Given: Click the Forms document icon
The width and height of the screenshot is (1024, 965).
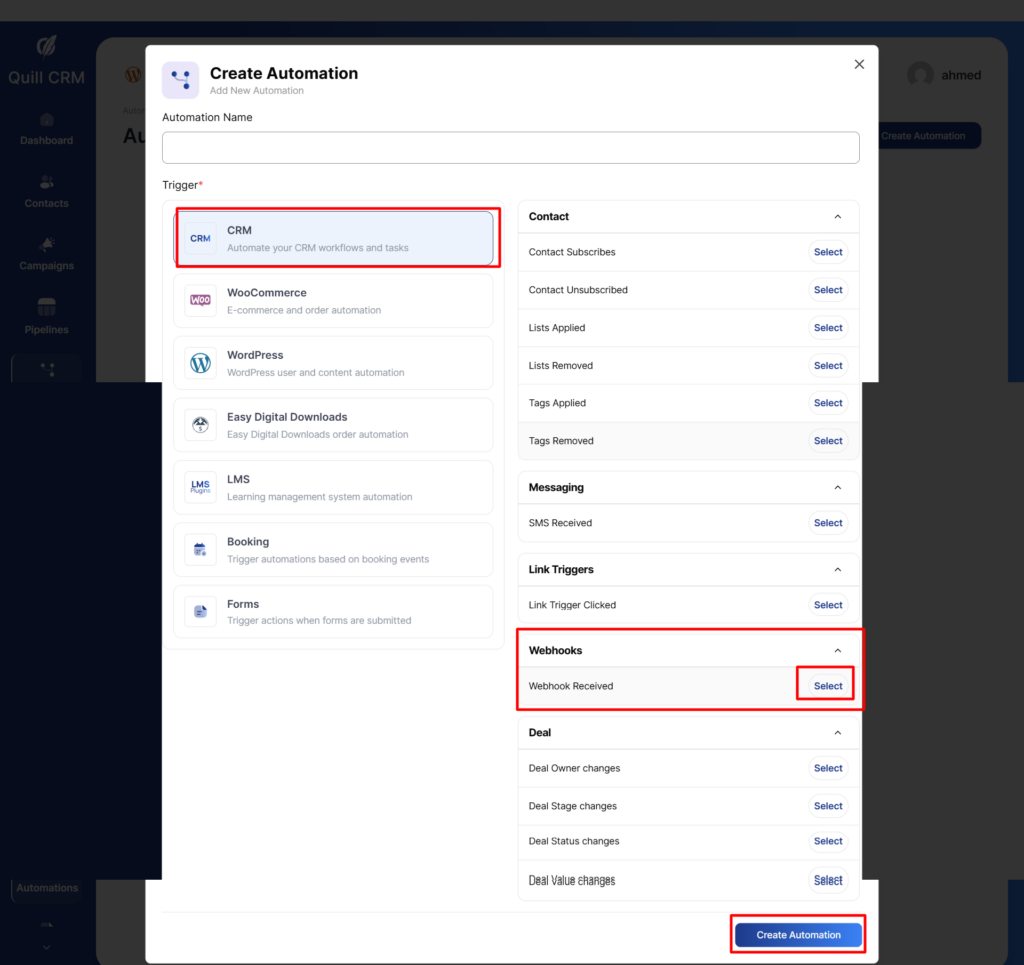Looking at the screenshot, I should pos(201,611).
